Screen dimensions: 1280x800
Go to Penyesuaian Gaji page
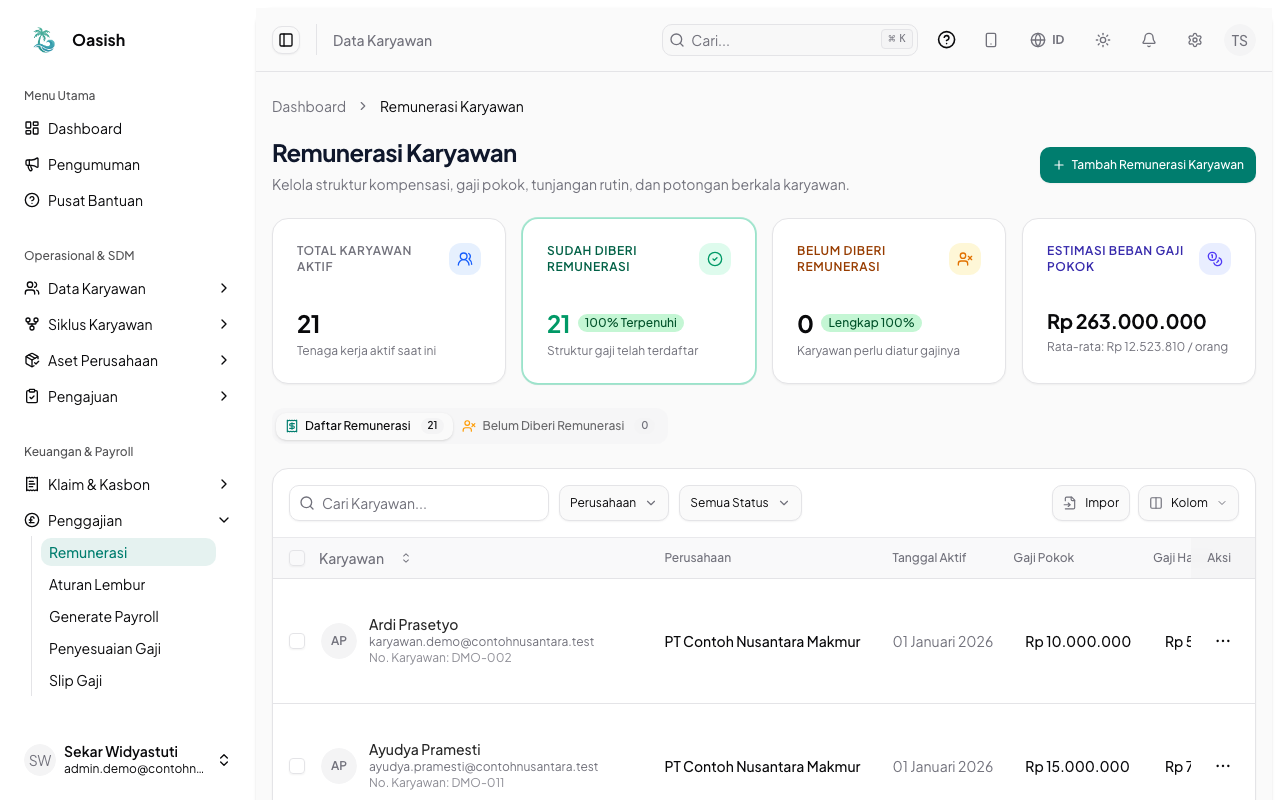tap(128, 649)
